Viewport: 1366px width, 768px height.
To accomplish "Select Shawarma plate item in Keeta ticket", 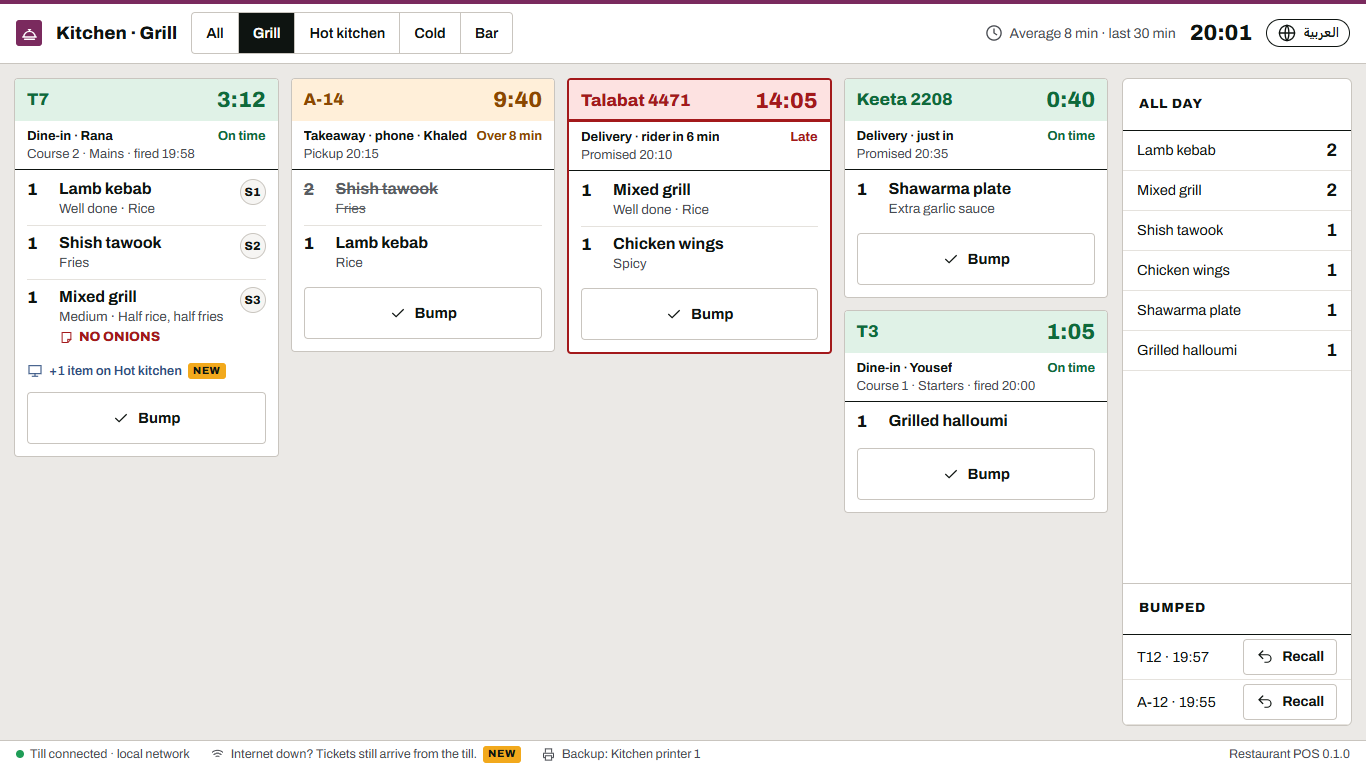I will (x=976, y=198).
